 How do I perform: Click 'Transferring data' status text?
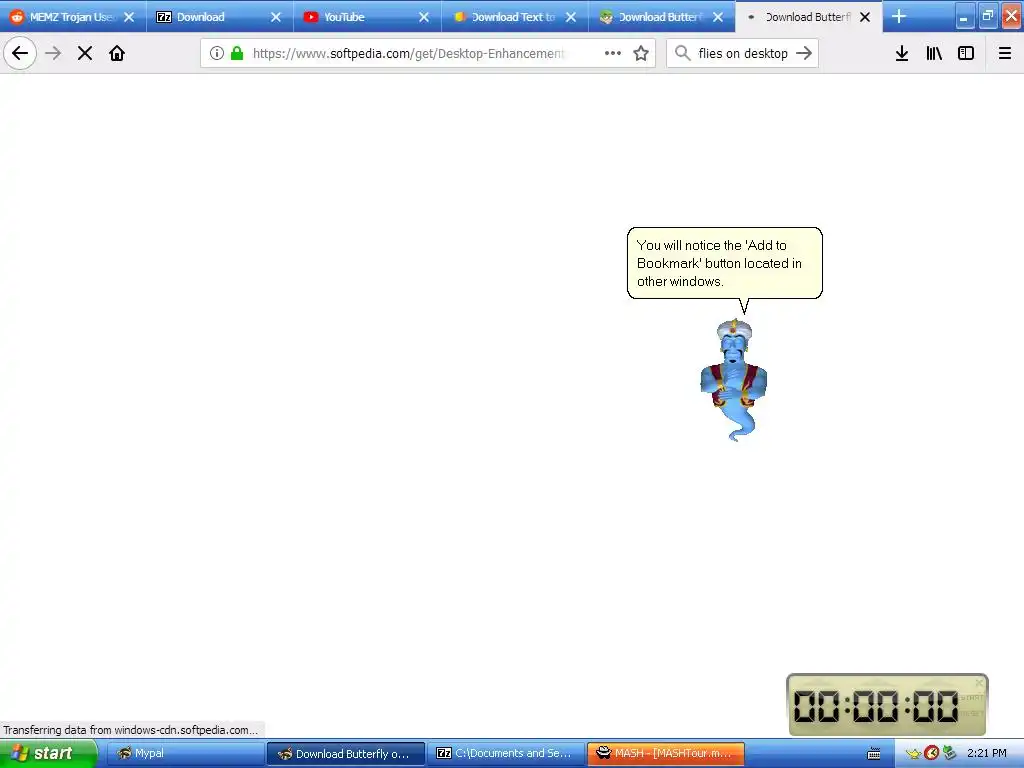[131, 730]
